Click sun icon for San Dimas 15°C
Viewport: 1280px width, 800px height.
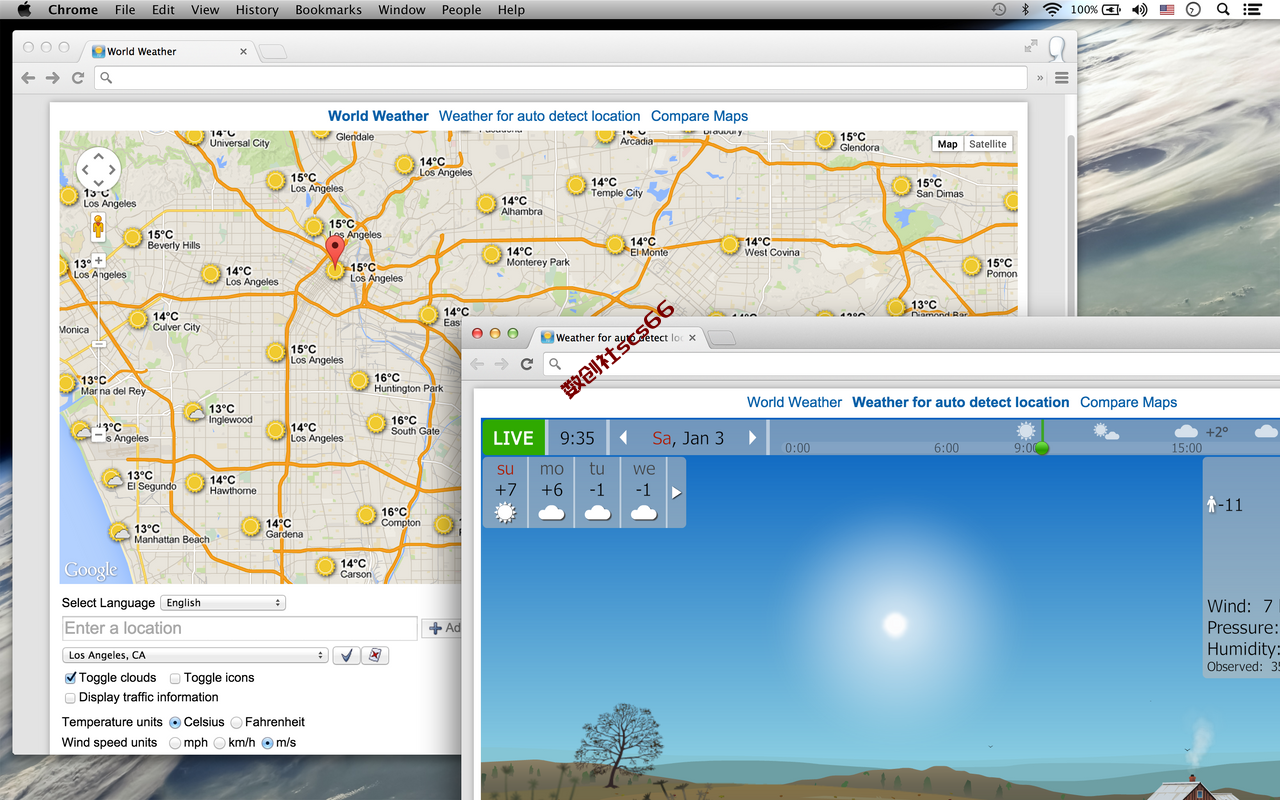(x=902, y=186)
